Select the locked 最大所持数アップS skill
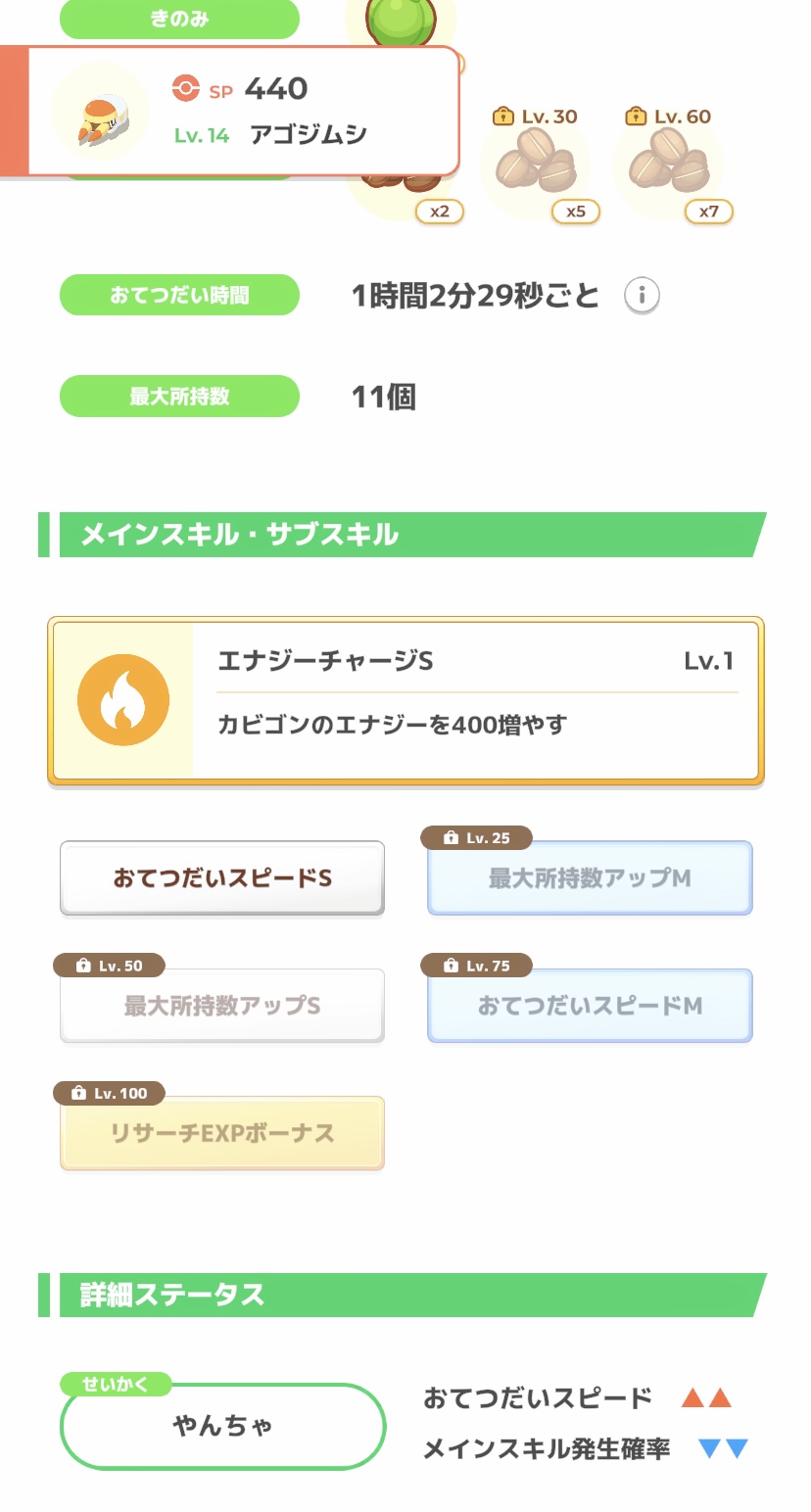811x1512 pixels. (x=222, y=1006)
